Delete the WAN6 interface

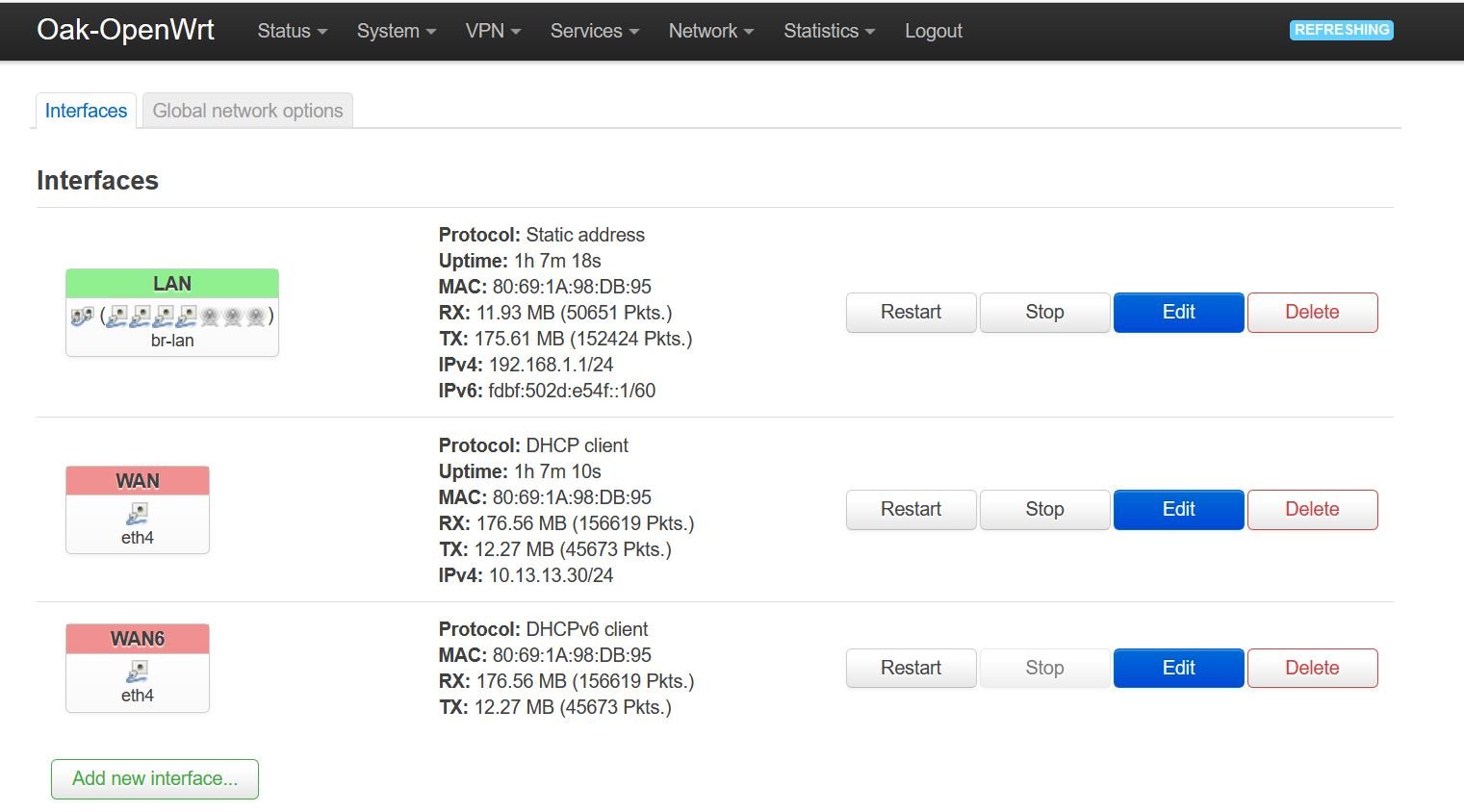tap(1312, 669)
